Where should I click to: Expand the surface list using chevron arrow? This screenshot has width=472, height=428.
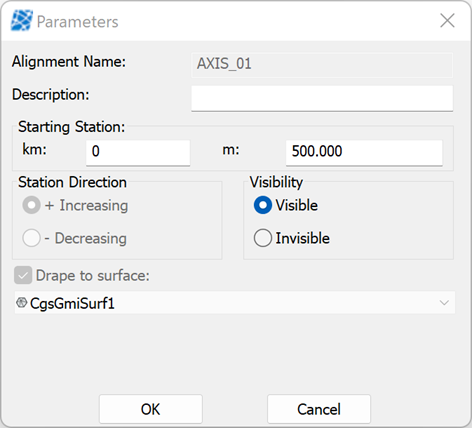point(444,303)
